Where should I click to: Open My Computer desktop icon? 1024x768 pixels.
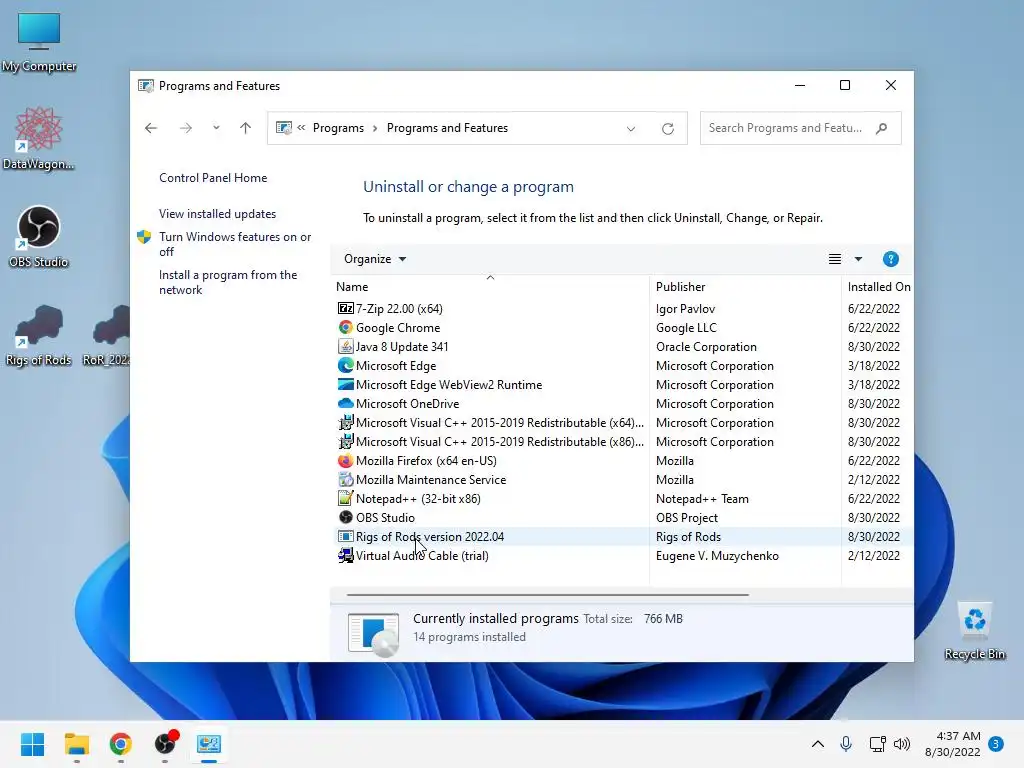pos(39,42)
